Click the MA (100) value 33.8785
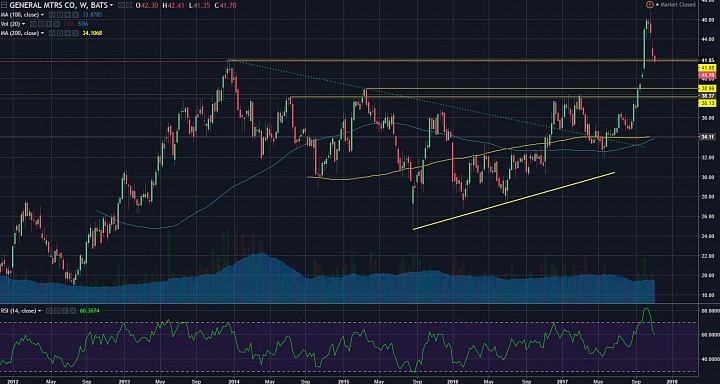The width and height of the screenshot is (720, 384). pos(92,15)
